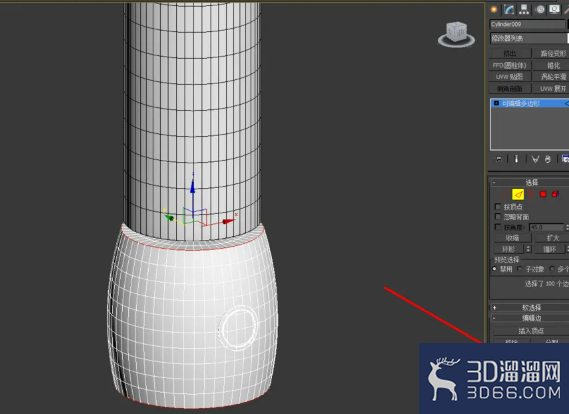Enable the 忽略背面 checkbox
Screen dimensions: 569x414
click(498, 217)
